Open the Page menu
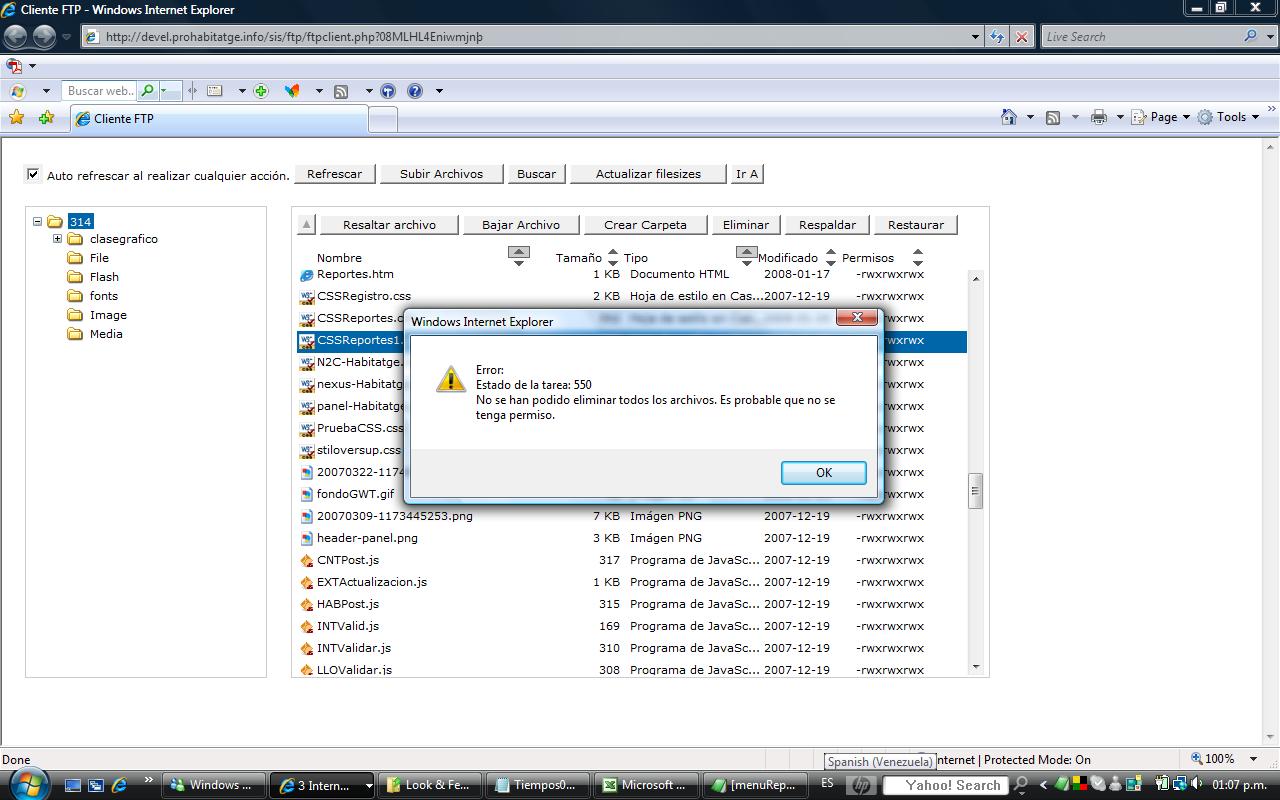Viewport: 1280px width, 800px height. pyautogui.click(x=1160, y=117)
